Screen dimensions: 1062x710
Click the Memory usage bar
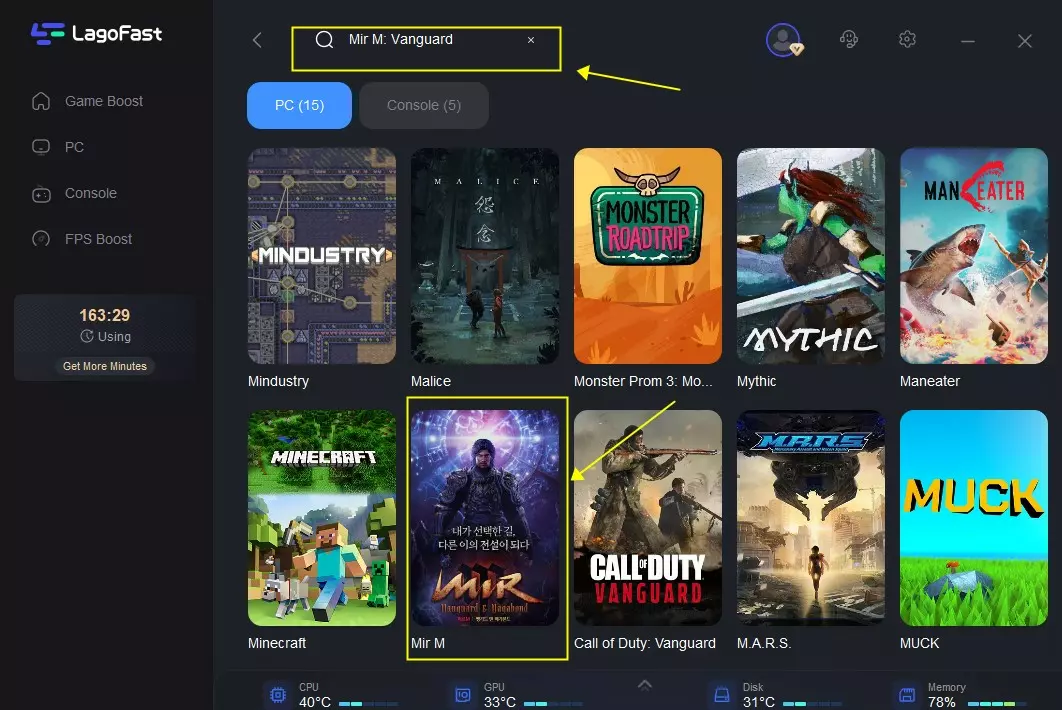point(996,704)
